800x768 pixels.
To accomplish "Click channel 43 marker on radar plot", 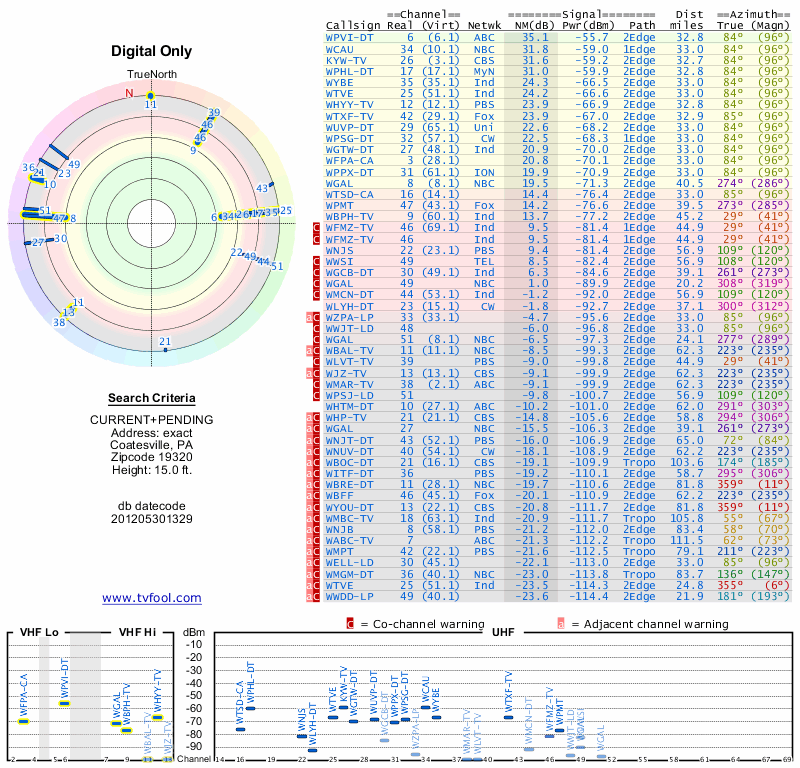I will [271, 184].
